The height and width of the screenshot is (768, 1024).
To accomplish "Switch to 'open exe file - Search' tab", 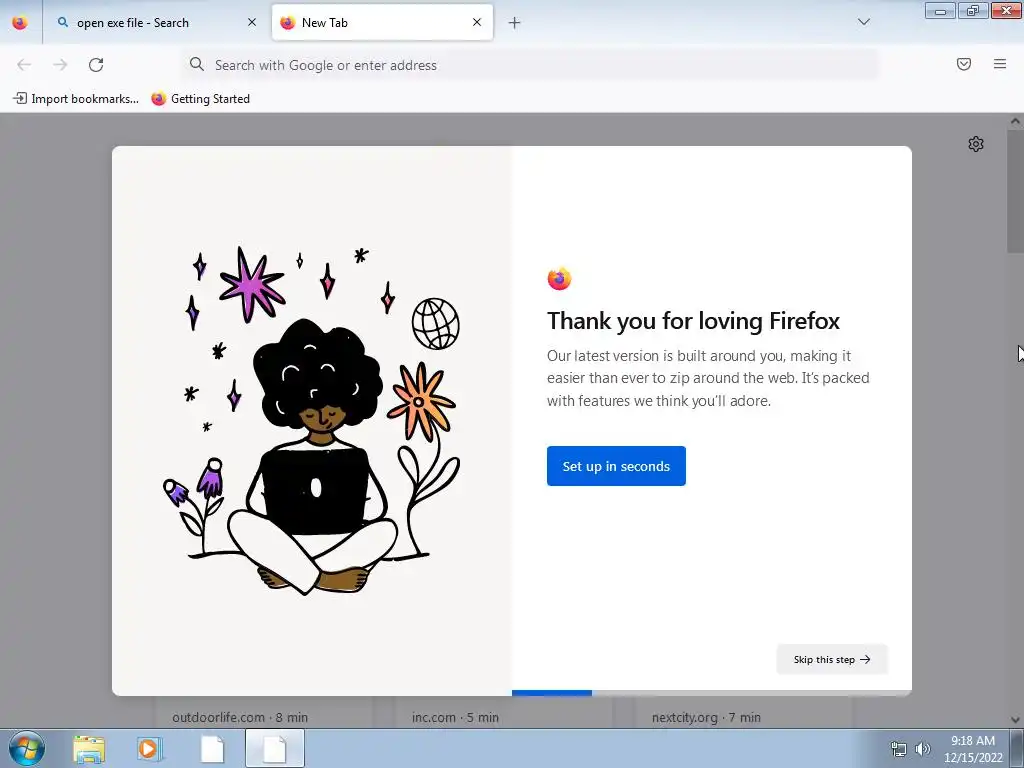I will click(x=157, y=22).
